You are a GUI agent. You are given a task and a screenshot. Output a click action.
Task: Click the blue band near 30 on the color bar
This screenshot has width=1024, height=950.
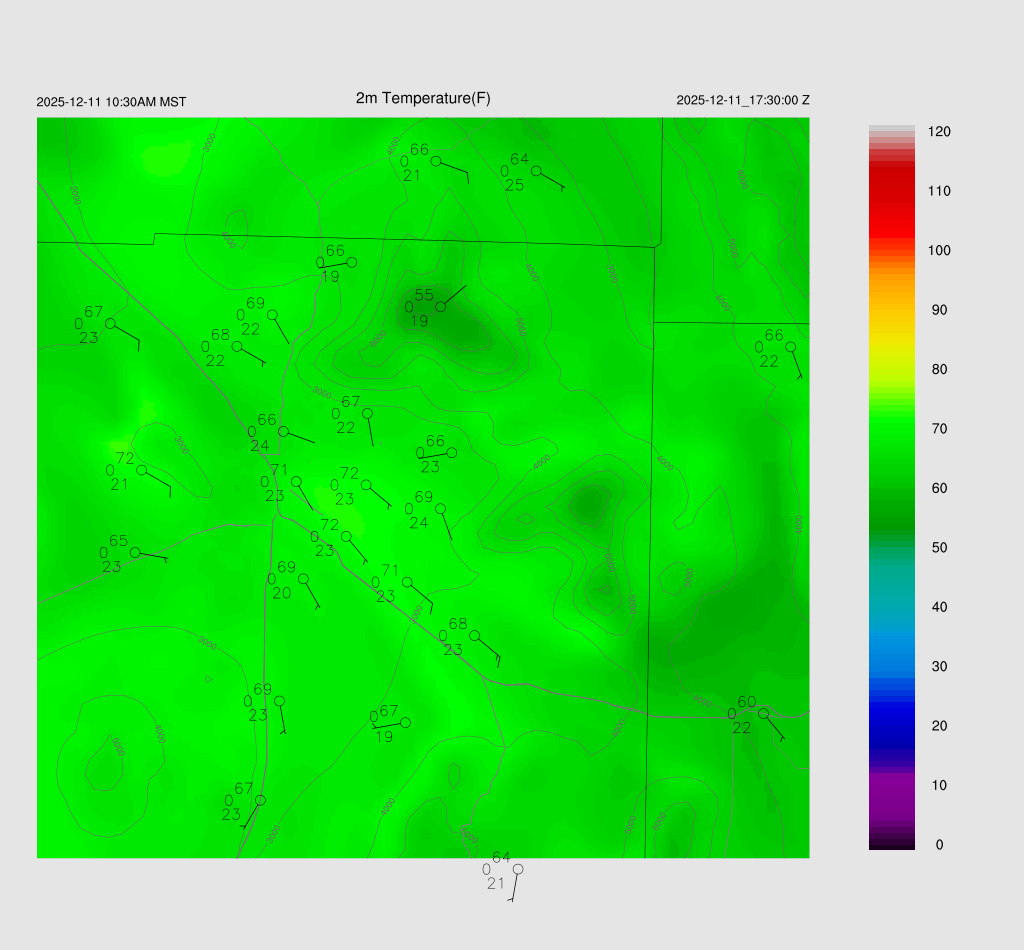(891, 665)
